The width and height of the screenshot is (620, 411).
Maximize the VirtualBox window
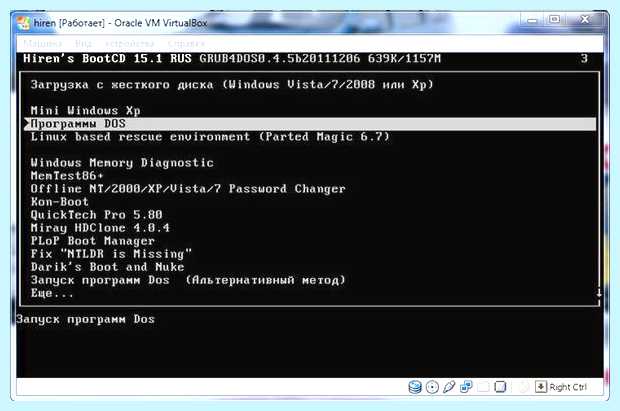554,19
